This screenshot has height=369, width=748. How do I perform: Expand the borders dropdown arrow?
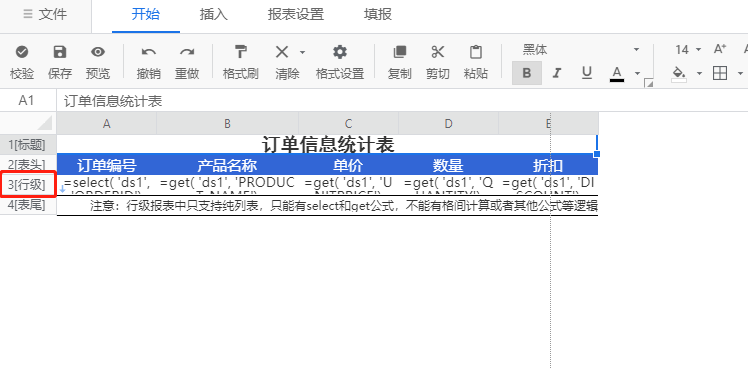click(x=740, y=73)
